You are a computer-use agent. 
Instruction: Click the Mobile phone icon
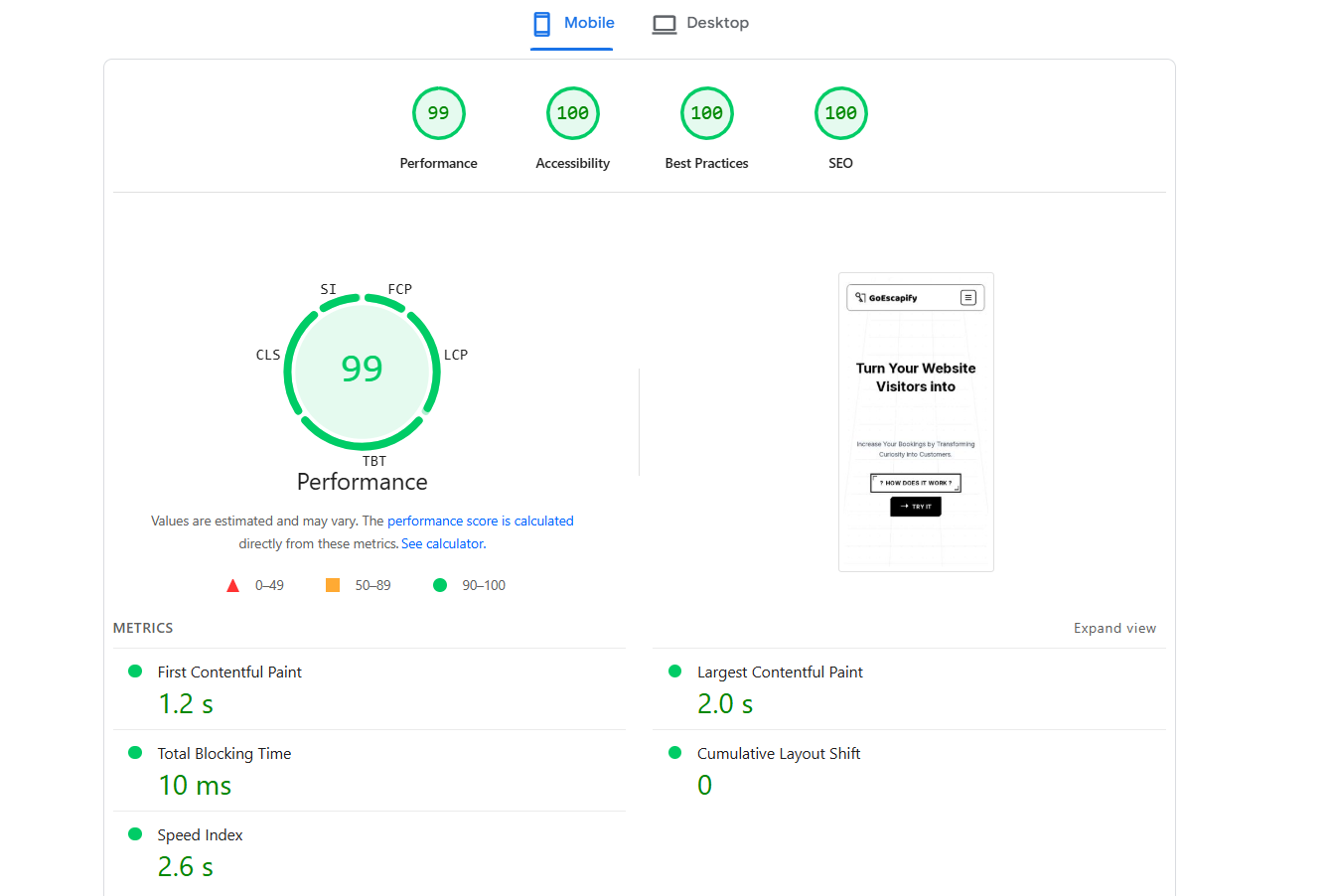541,24
